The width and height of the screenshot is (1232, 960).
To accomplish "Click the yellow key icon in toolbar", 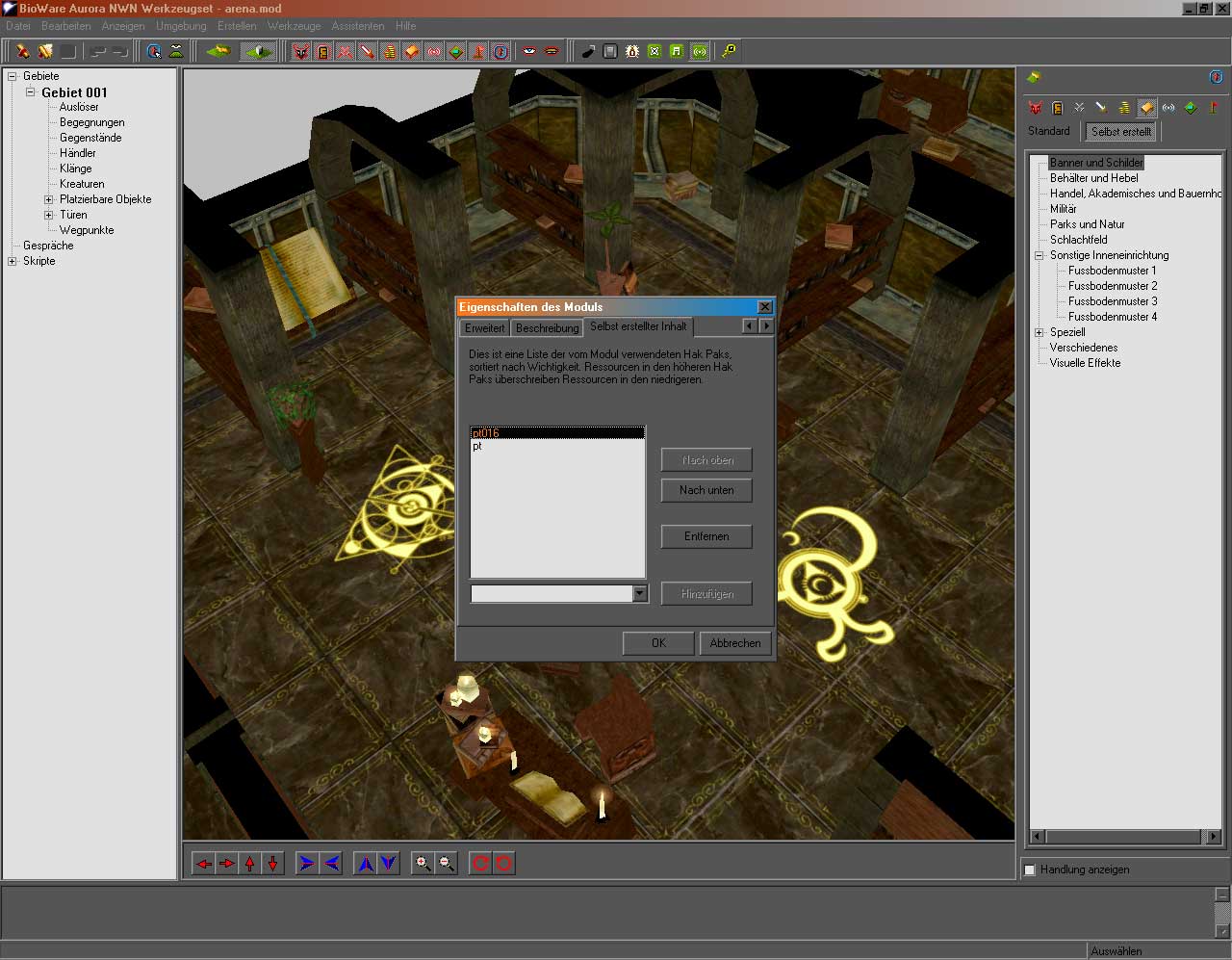I will (x=729, y=51).
